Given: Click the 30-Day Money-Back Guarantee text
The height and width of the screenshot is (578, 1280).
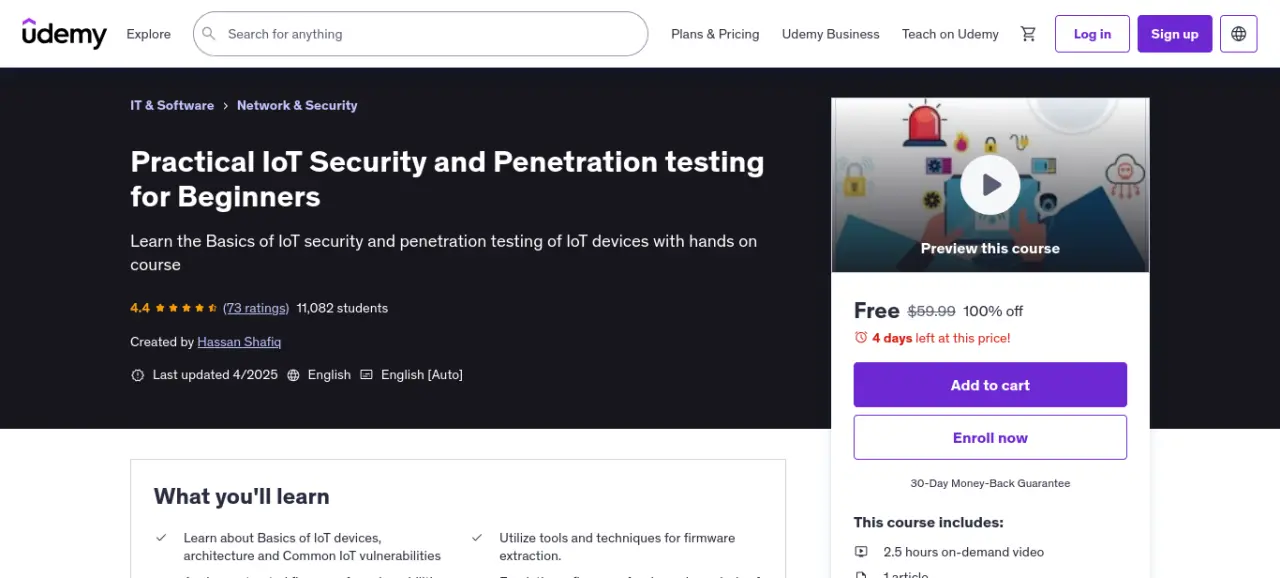Looking at the screenshot, I should point(990,483).
